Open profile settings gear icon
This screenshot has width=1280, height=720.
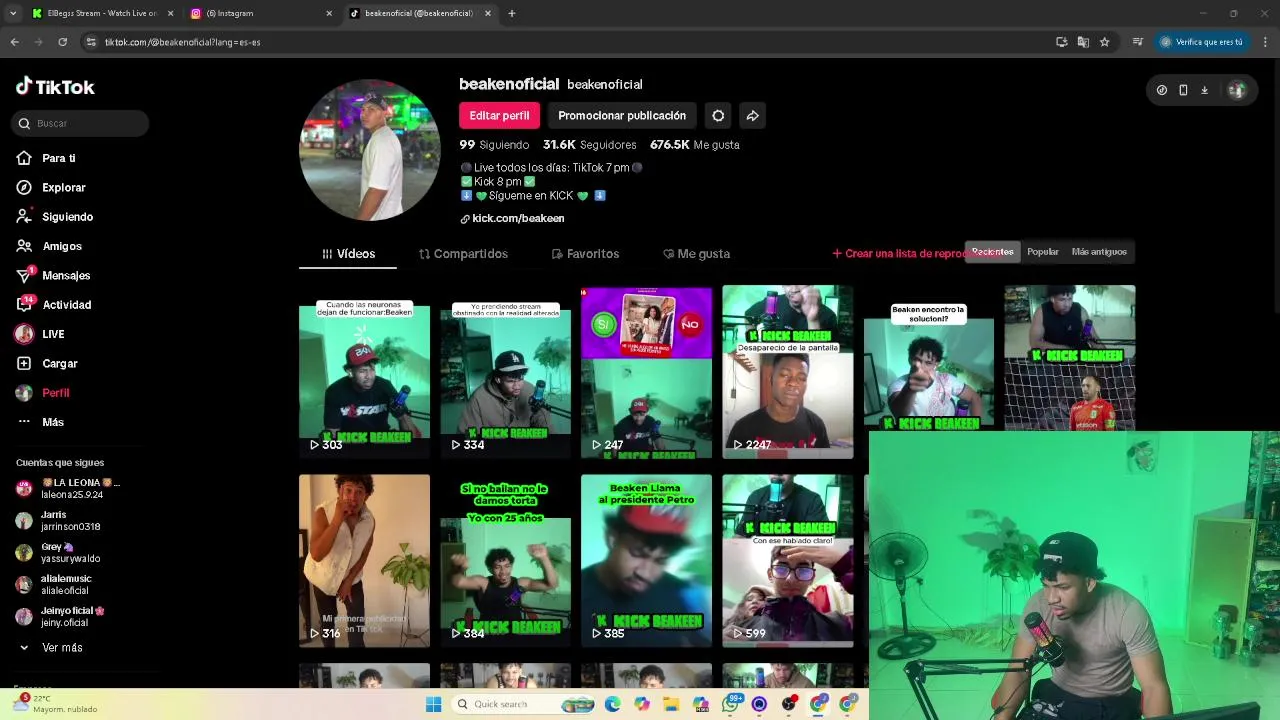(718, 116)
